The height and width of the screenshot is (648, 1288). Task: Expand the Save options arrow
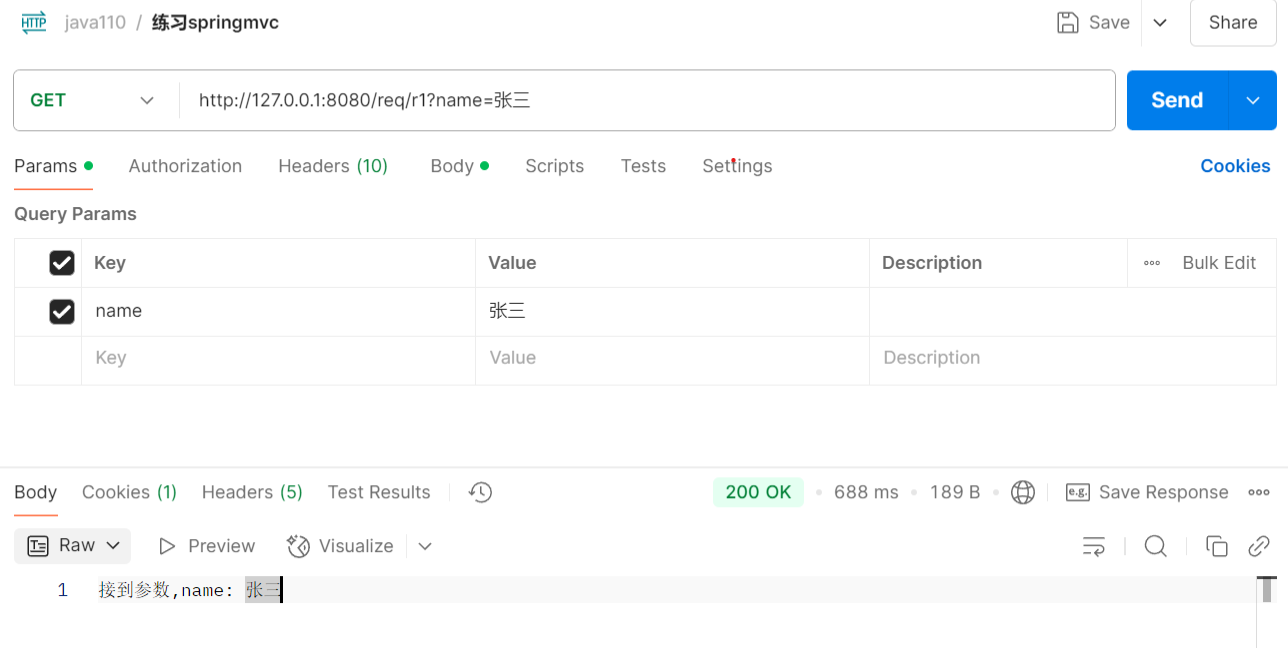pos(1160,23)
